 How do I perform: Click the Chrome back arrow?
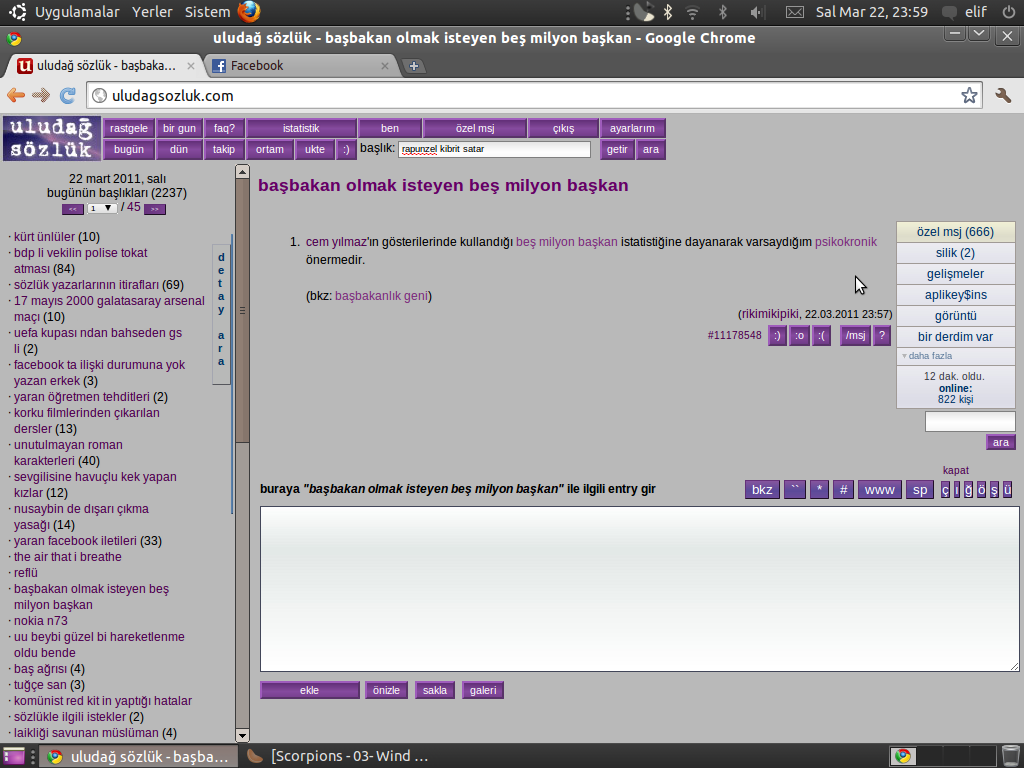pos(16,95)
